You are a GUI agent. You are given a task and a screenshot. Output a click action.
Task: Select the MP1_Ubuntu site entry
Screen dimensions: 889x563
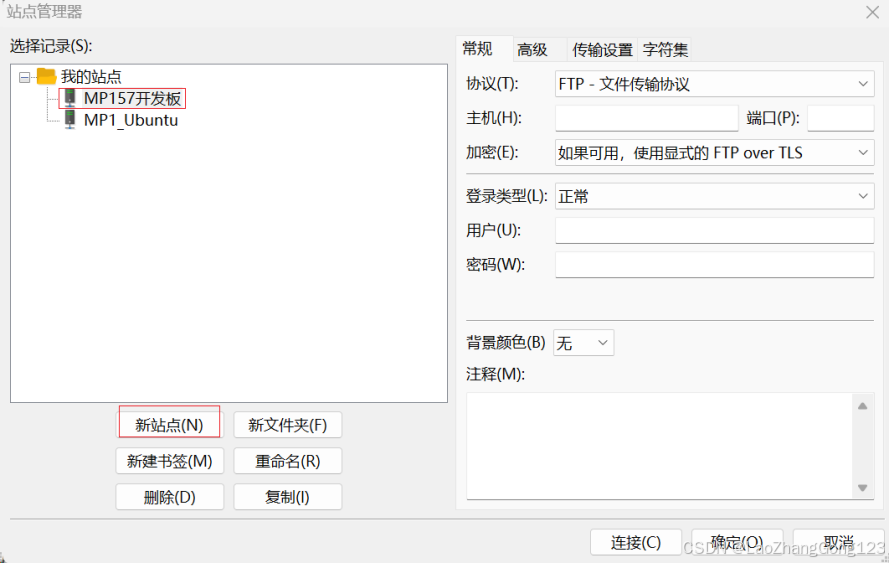[130, 120]
